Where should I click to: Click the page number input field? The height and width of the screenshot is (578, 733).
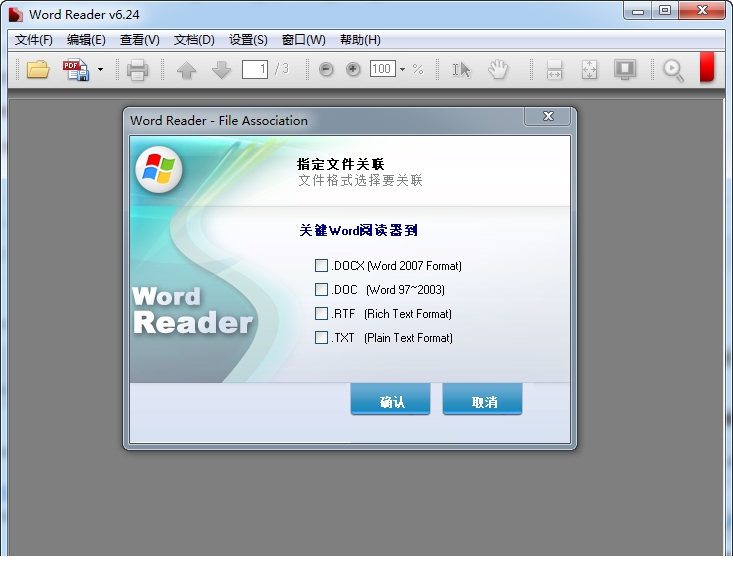[x=255, y=70]
